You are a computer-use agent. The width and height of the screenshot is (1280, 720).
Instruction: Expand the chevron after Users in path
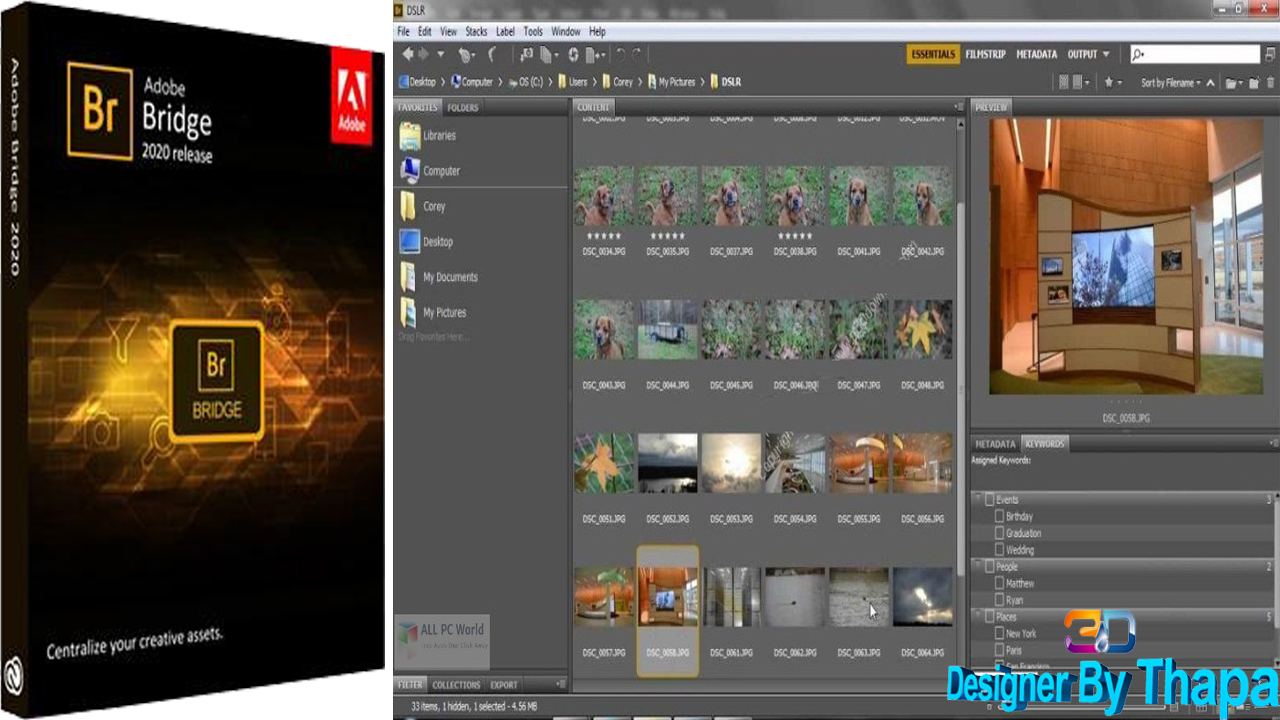[x=594, y=82]
